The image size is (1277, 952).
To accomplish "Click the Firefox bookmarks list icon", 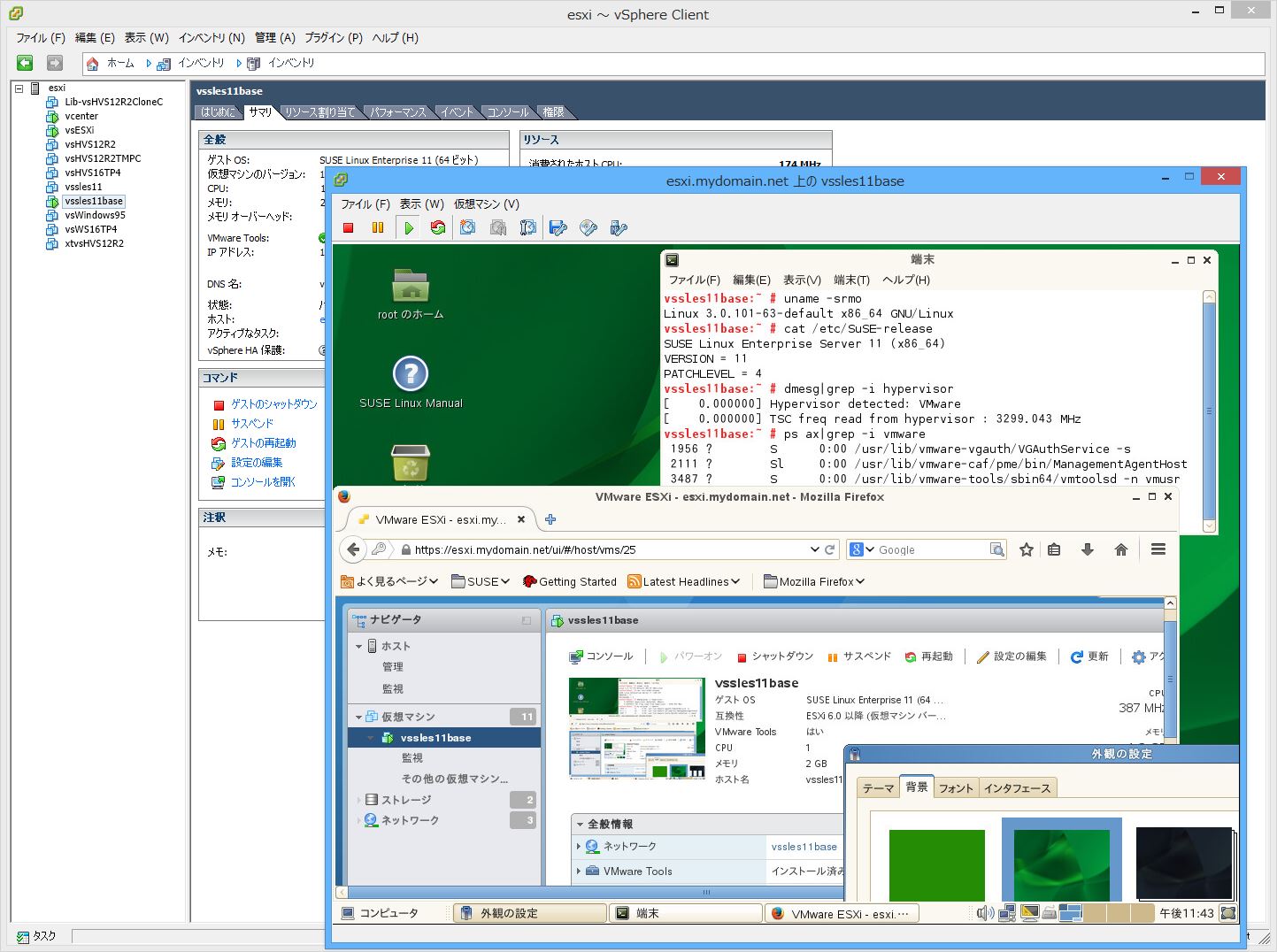I will click(x=1054, y=549).
